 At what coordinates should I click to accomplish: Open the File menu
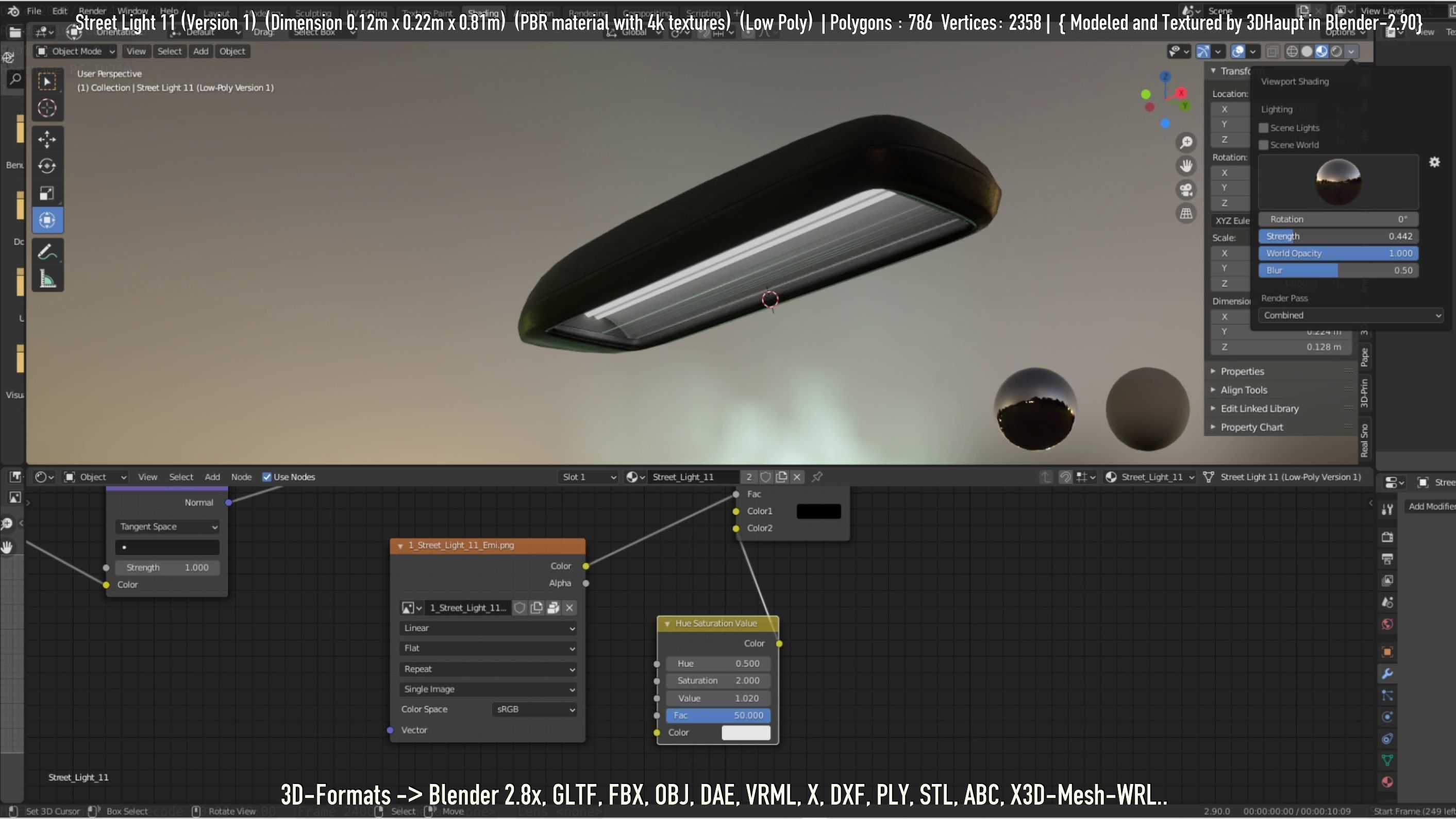[34, 11]
